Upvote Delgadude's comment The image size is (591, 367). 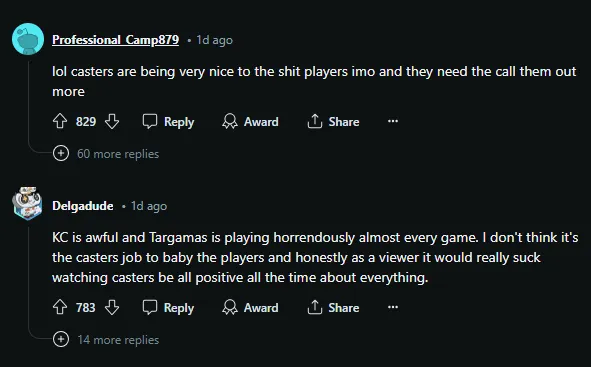(x=60, y=307)
